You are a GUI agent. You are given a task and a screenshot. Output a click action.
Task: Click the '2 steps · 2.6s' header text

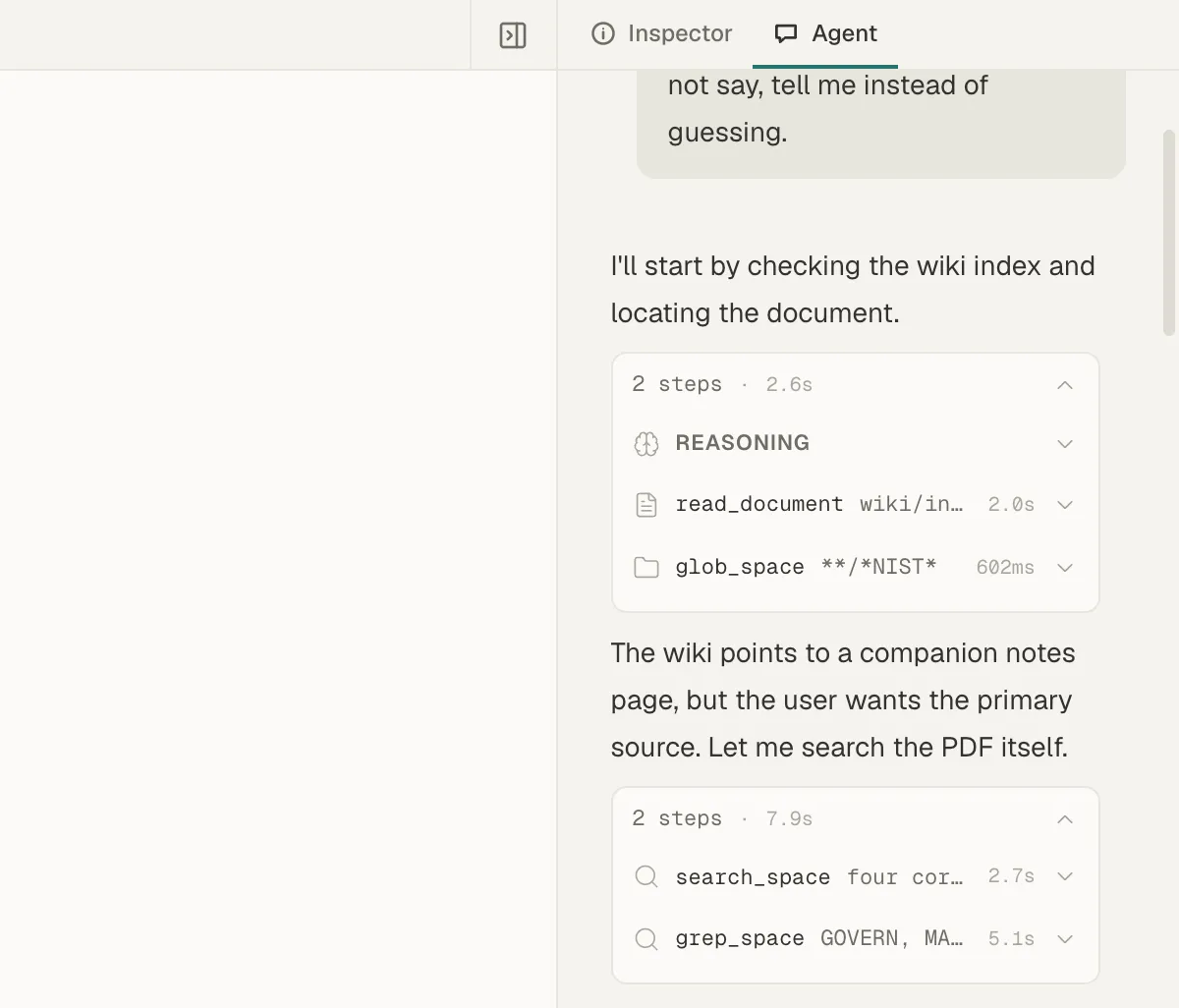point(722,384)
